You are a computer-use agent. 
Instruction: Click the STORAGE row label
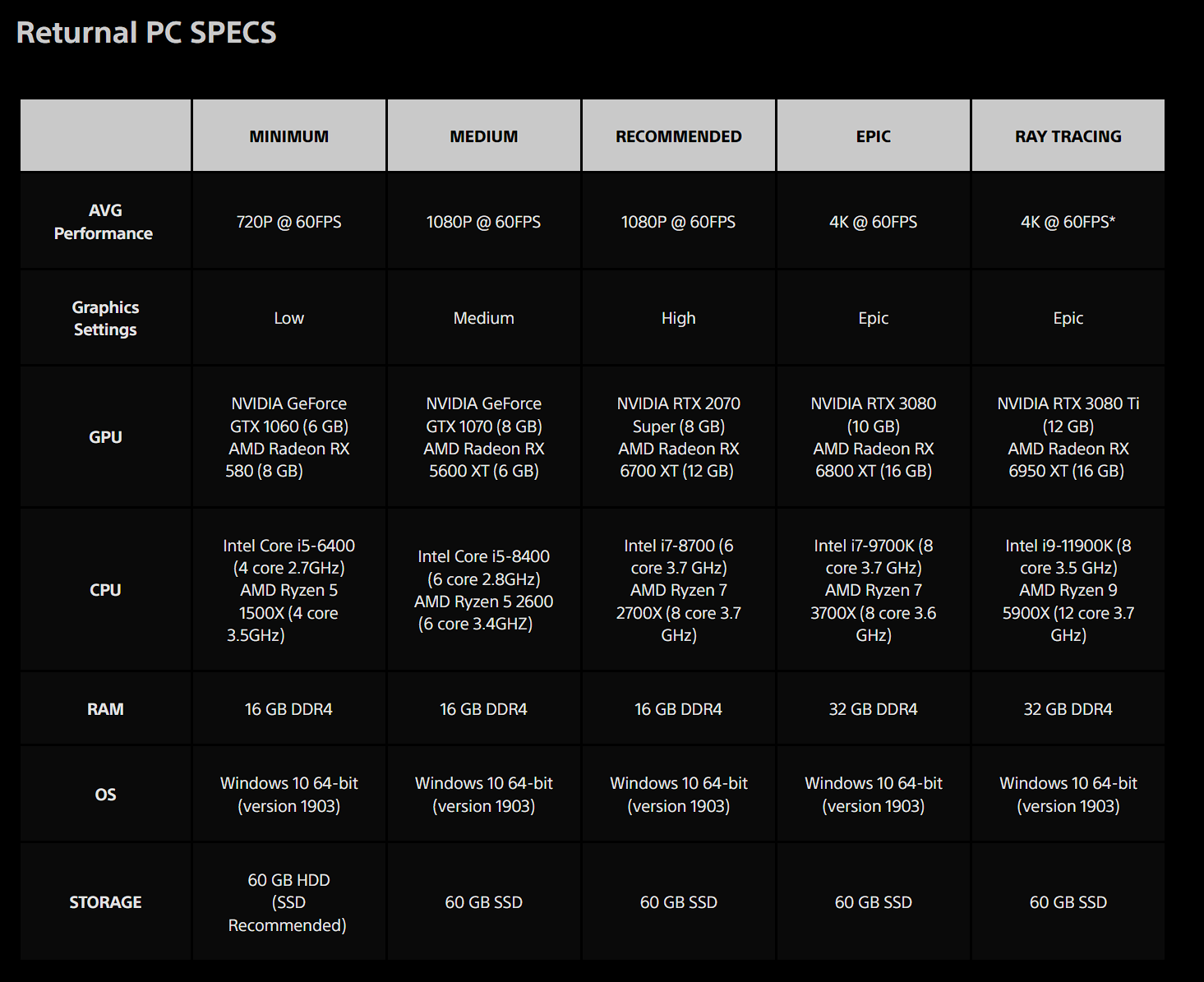105,902
